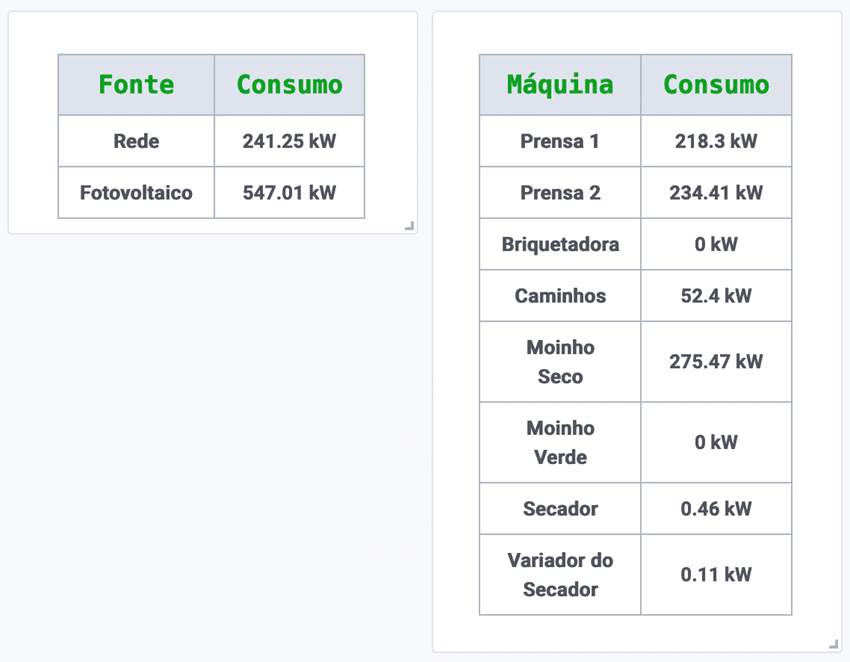Screen dimensions: 850x662
Task: Select the Prensa 1 row
Action: click(x=559, y=140)
